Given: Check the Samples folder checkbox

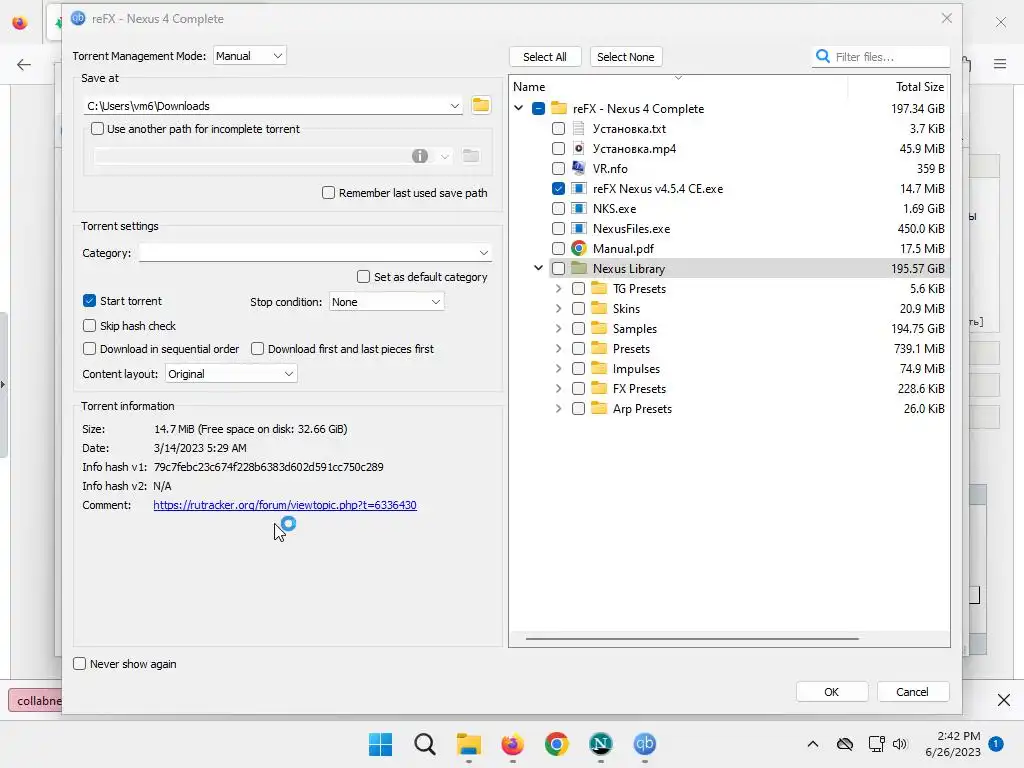Looking at the screenshot, I should [x=578, y=328].
